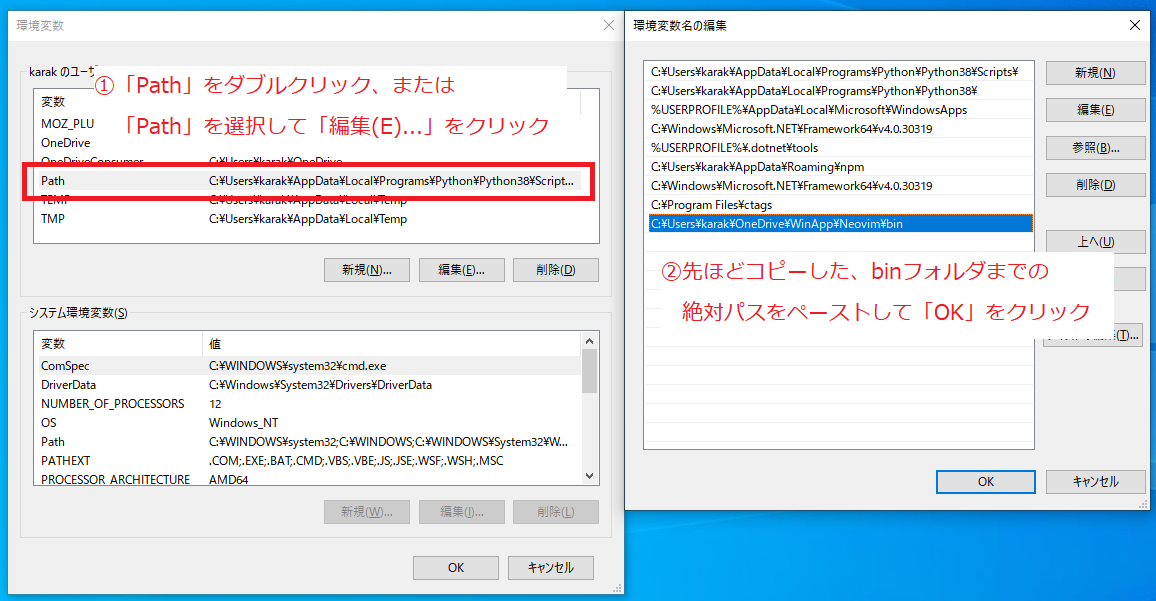
Task: Click OK in the environment variables dialog
Action: [455, 567]
